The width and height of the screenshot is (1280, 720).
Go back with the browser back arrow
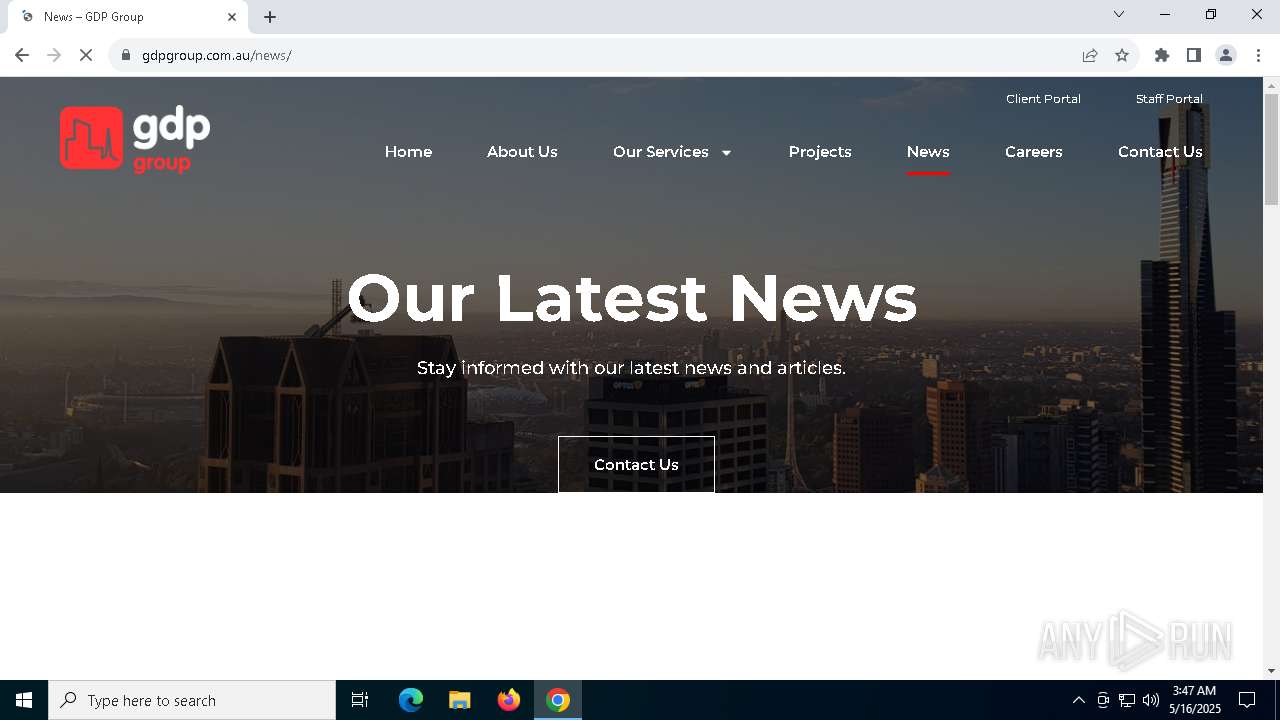click(22, 55)
